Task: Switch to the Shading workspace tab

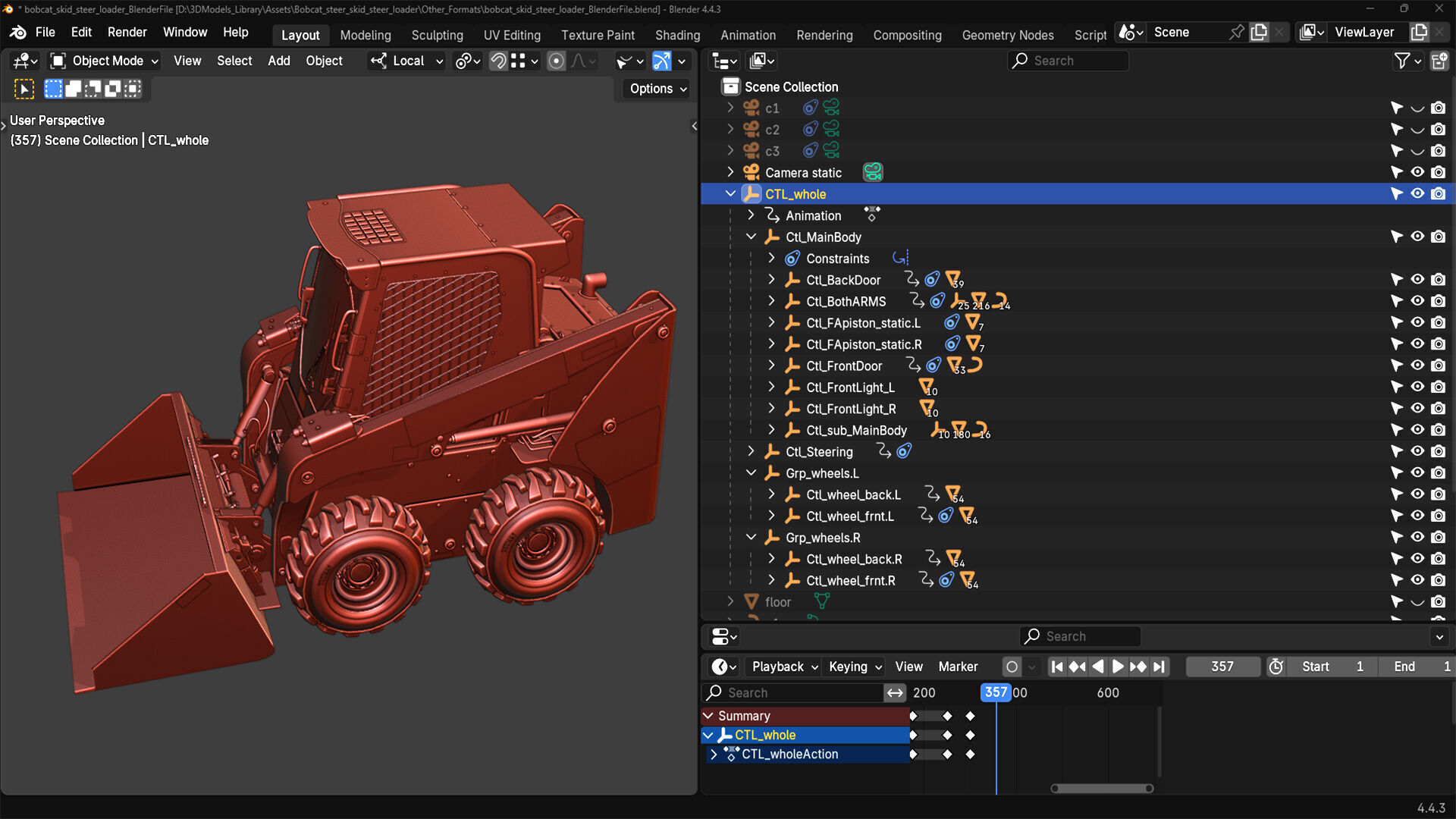Action: pyautogui.click(x=677, y=35)
